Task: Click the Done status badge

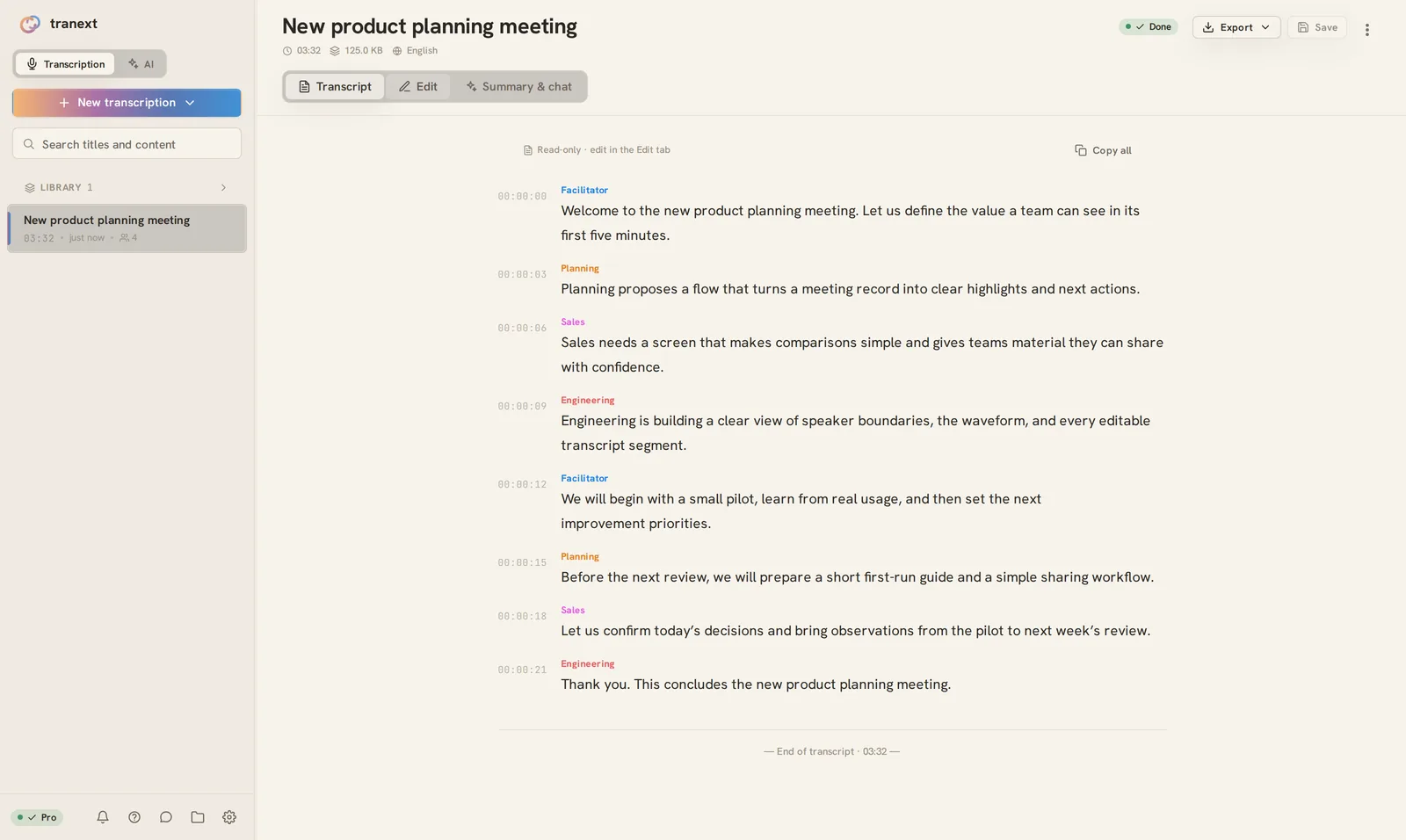Action: pos(1149,26)
